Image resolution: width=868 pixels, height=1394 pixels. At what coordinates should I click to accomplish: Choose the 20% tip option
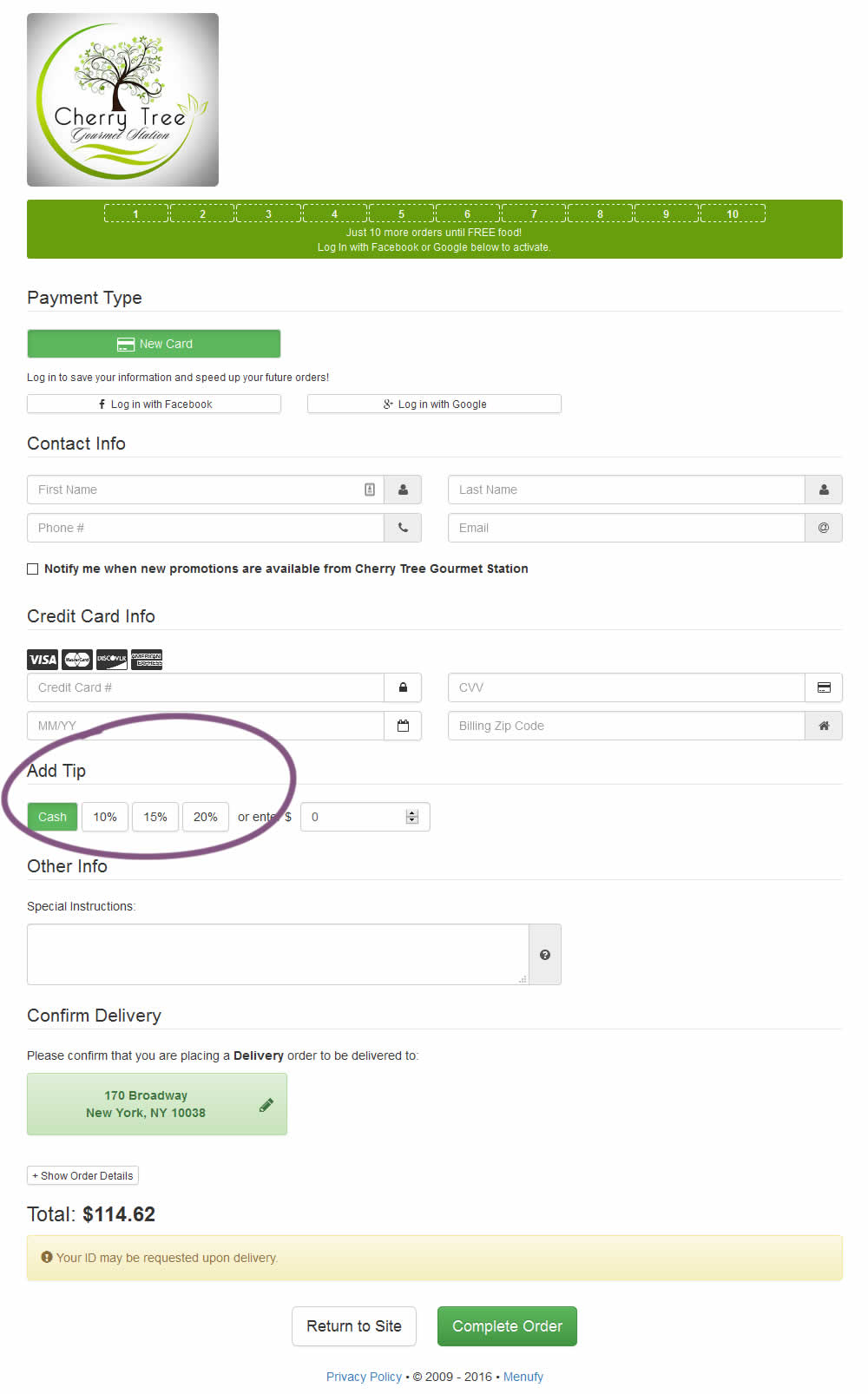tap(206, 817)
